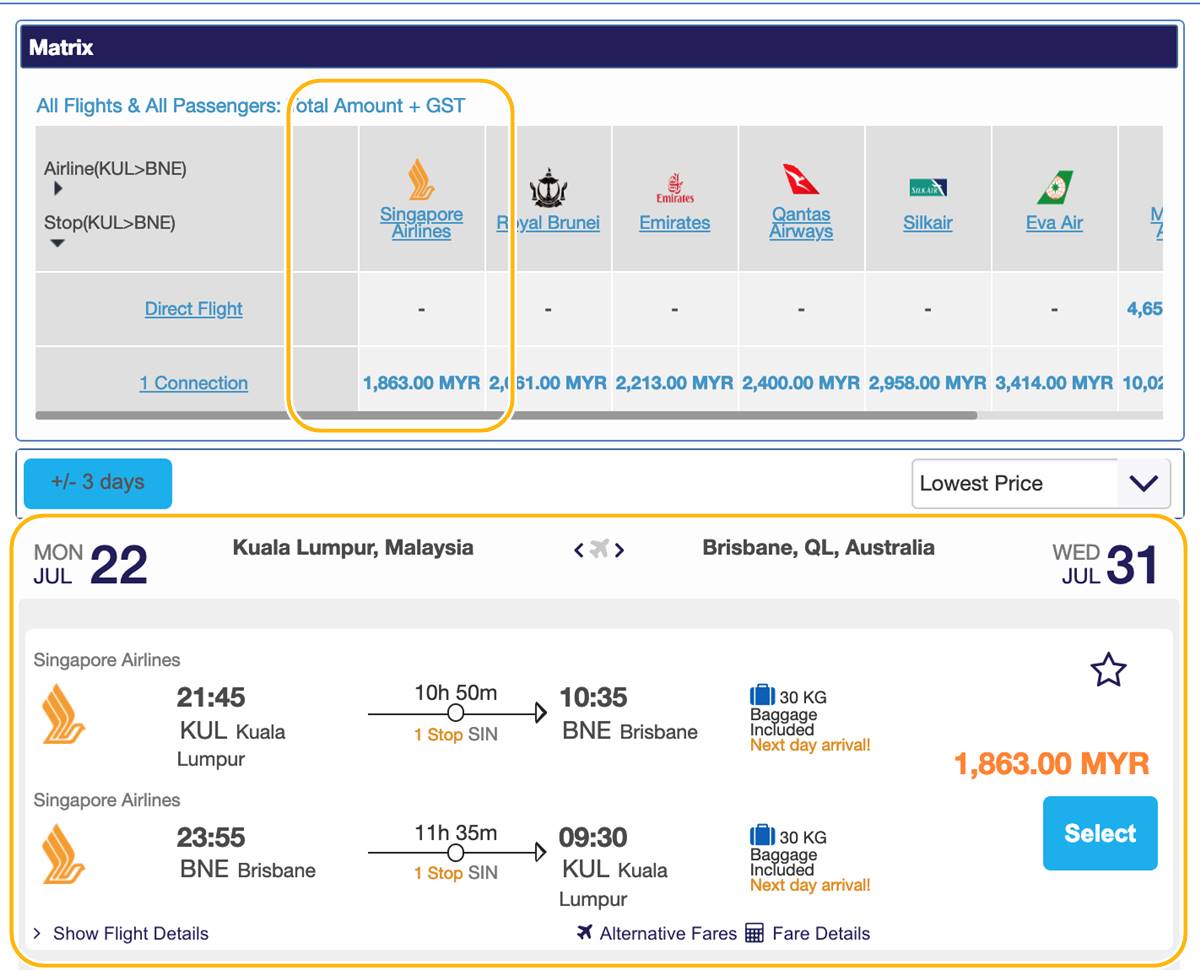
Task: Open the Silkair column link
Action: pyautogui.click(x=928, y=223)
